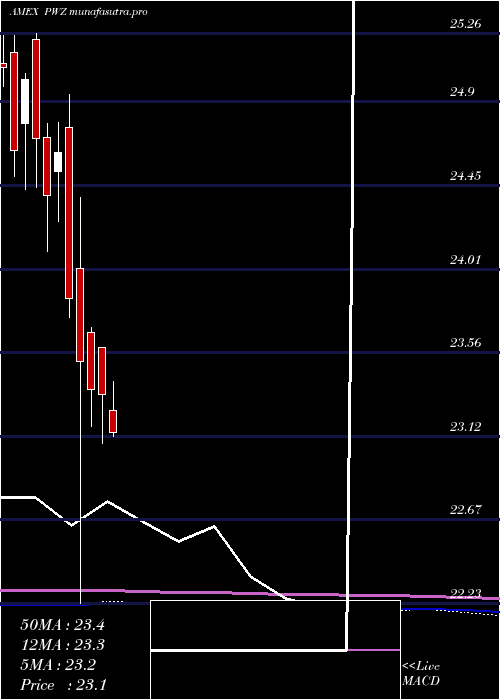Click the 'AMEX PWZ munafasutra.pro' chart title

point(79,12)
